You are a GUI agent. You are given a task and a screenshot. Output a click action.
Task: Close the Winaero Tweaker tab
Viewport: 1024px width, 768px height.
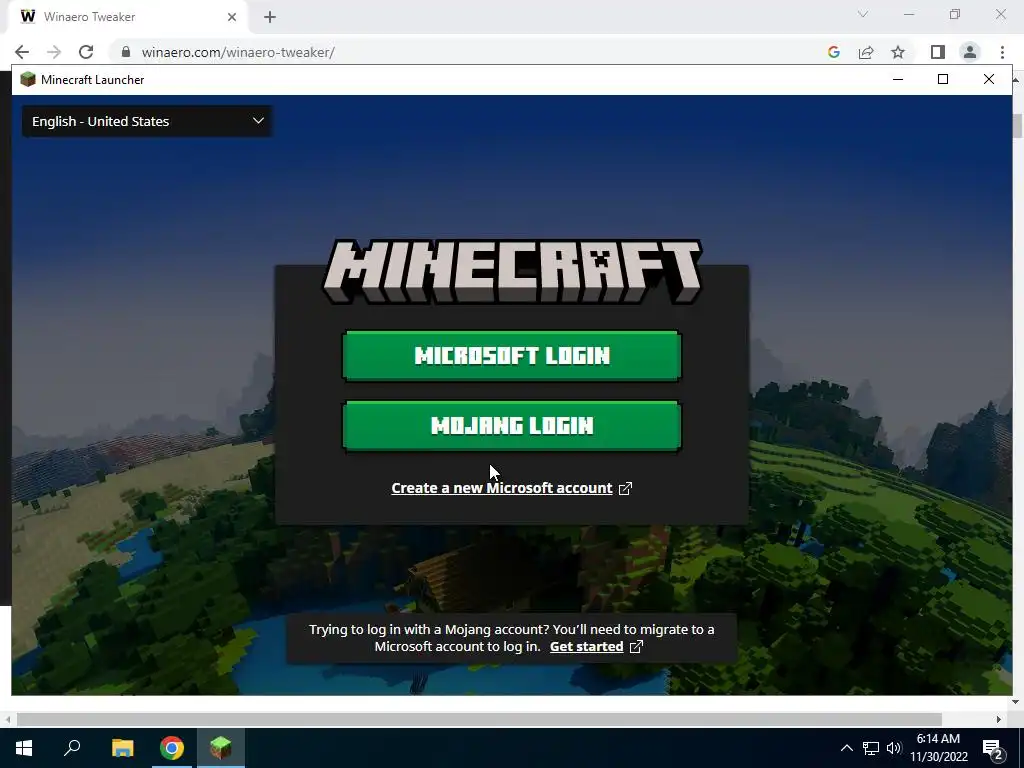point(231,17)
